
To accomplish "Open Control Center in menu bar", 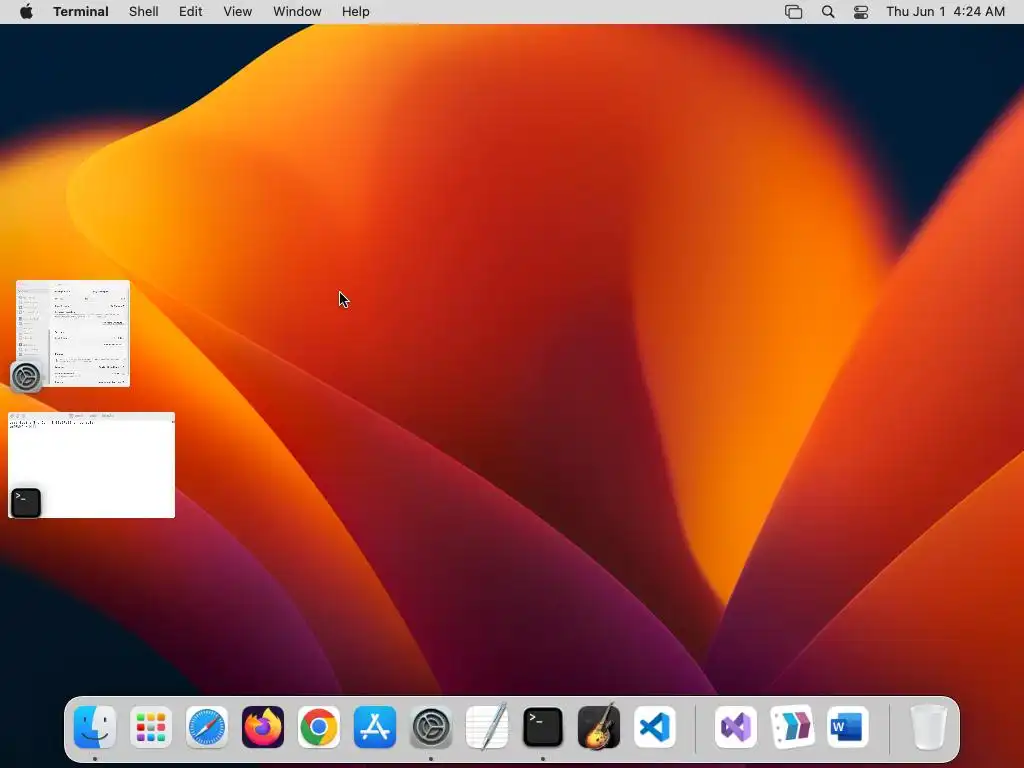I will pyautogui.click(x=861, y=12).
